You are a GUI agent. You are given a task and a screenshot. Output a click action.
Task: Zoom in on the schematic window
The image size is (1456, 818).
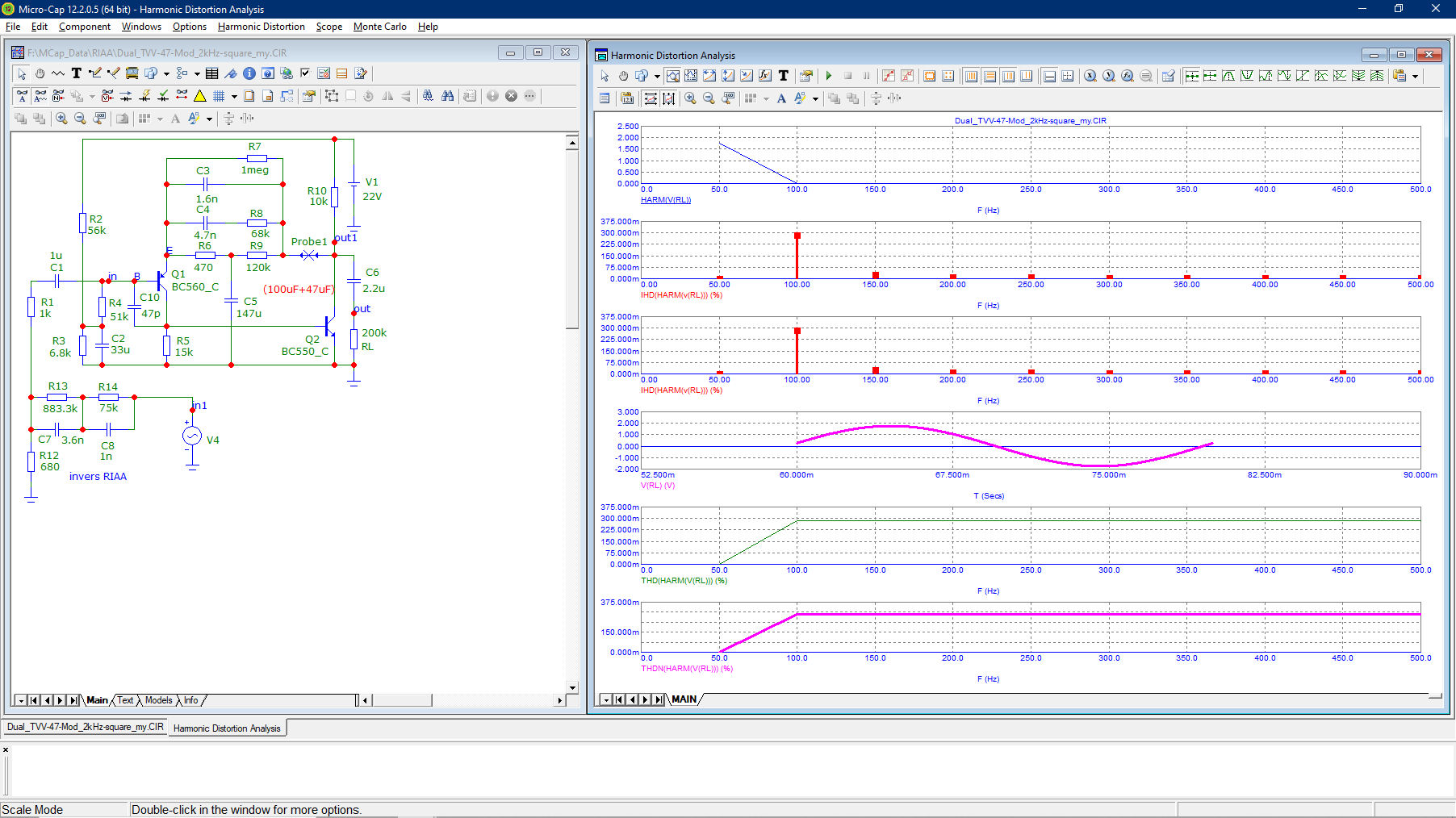coord(61,119)
